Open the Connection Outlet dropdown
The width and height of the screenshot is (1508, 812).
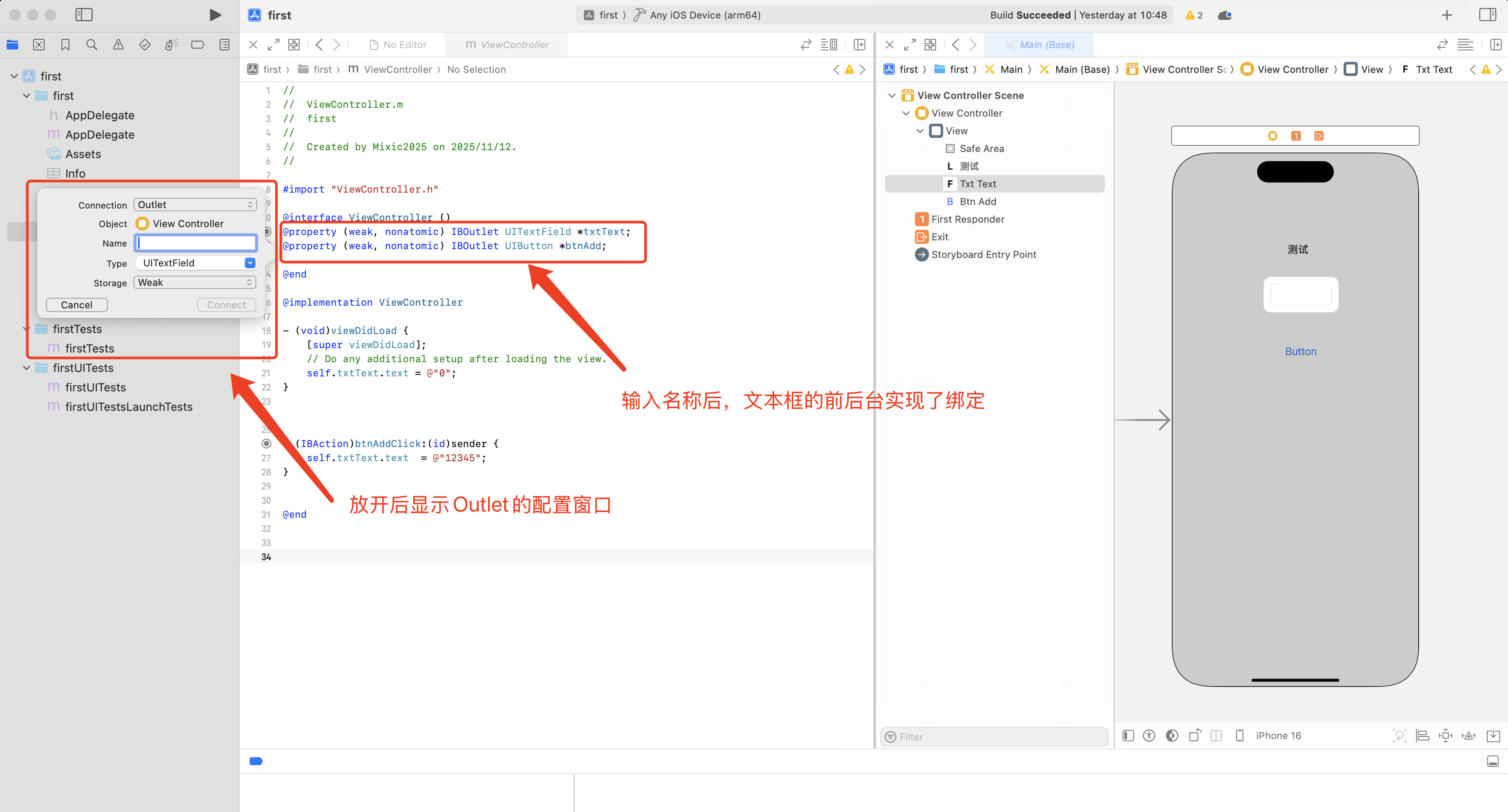pyautogui.click(x=195, y=204)
